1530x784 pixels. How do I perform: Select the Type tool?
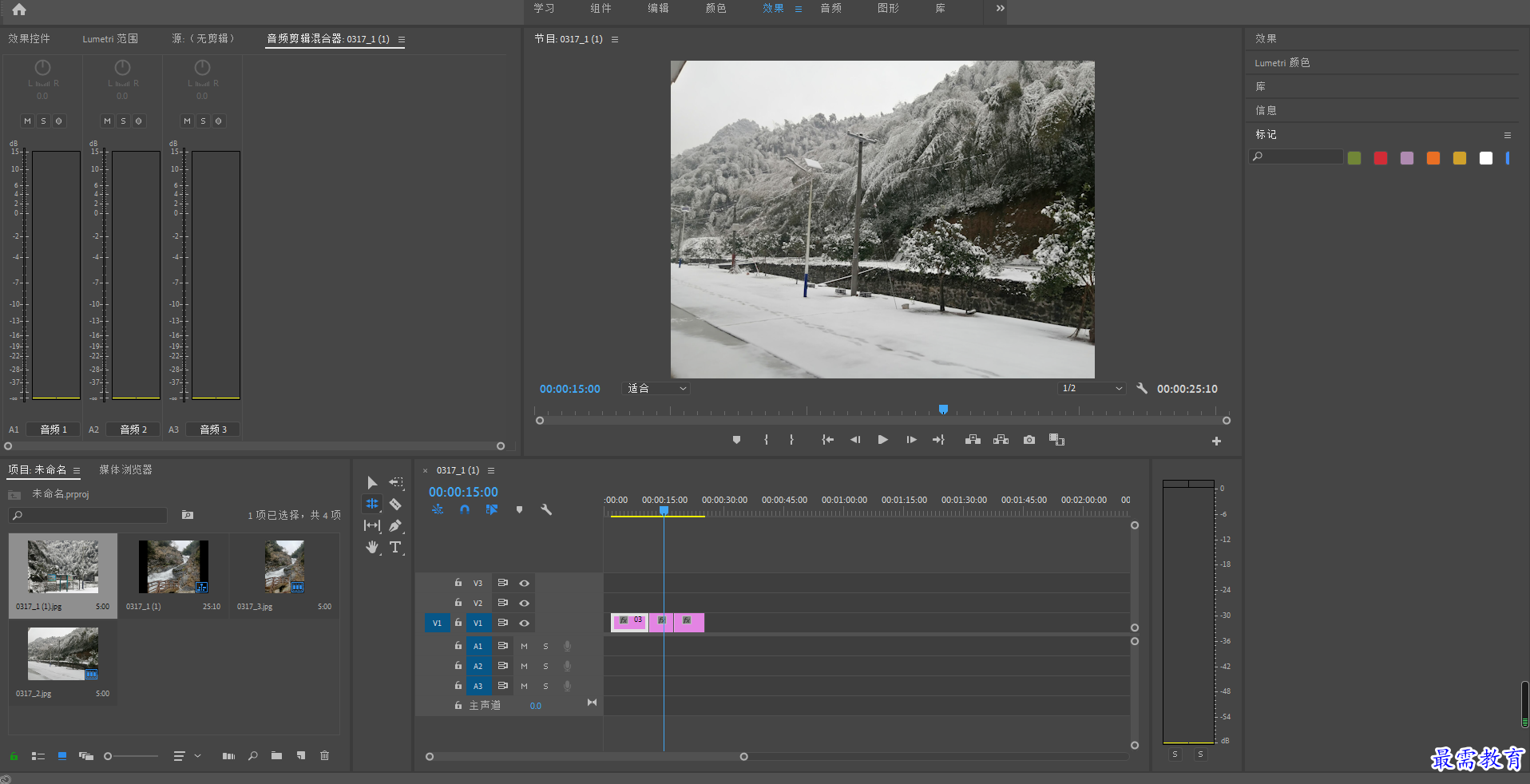tap(395, 547)
